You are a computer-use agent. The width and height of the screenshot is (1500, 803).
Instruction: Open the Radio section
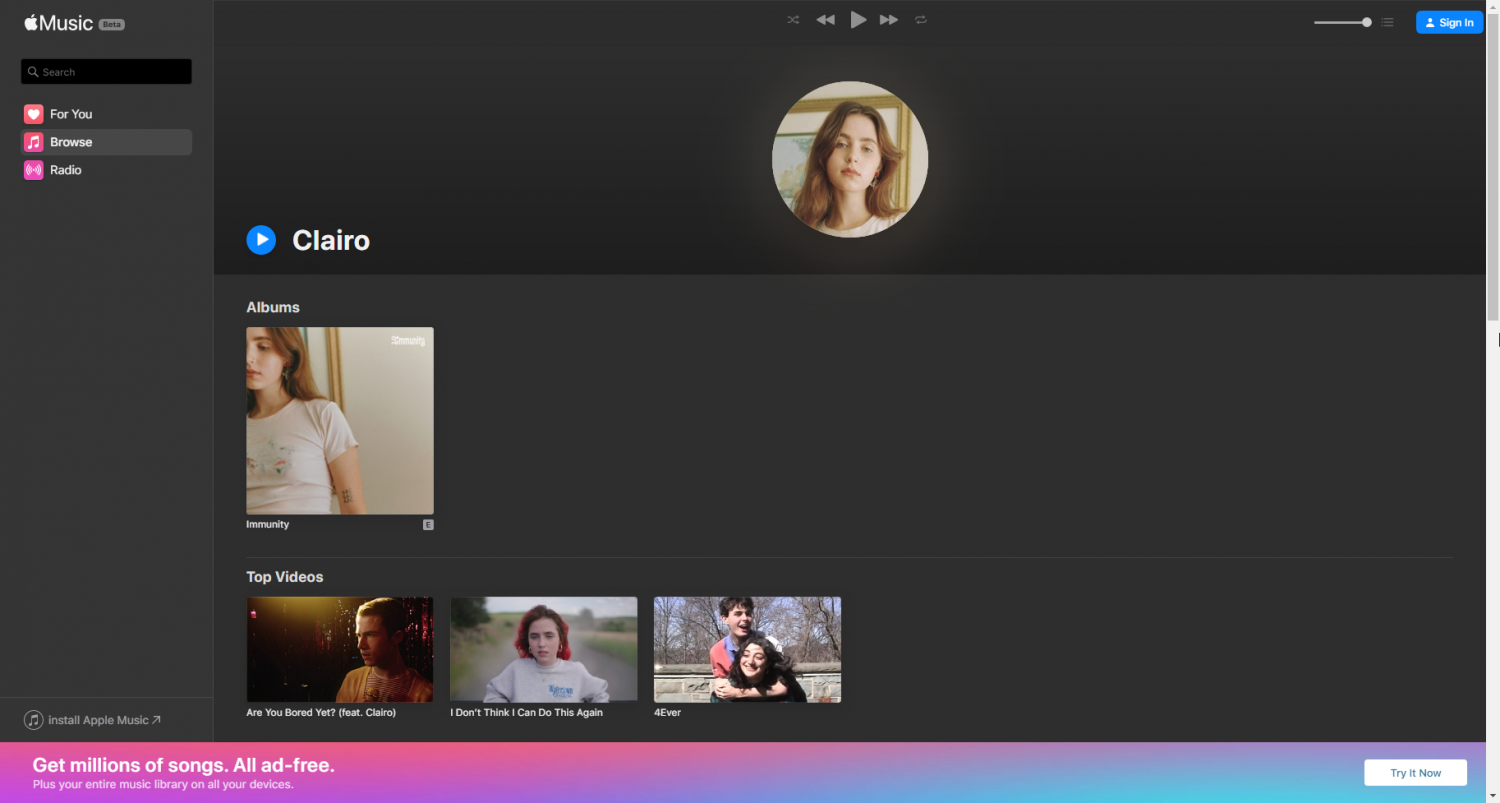click(x=107, y=170)
